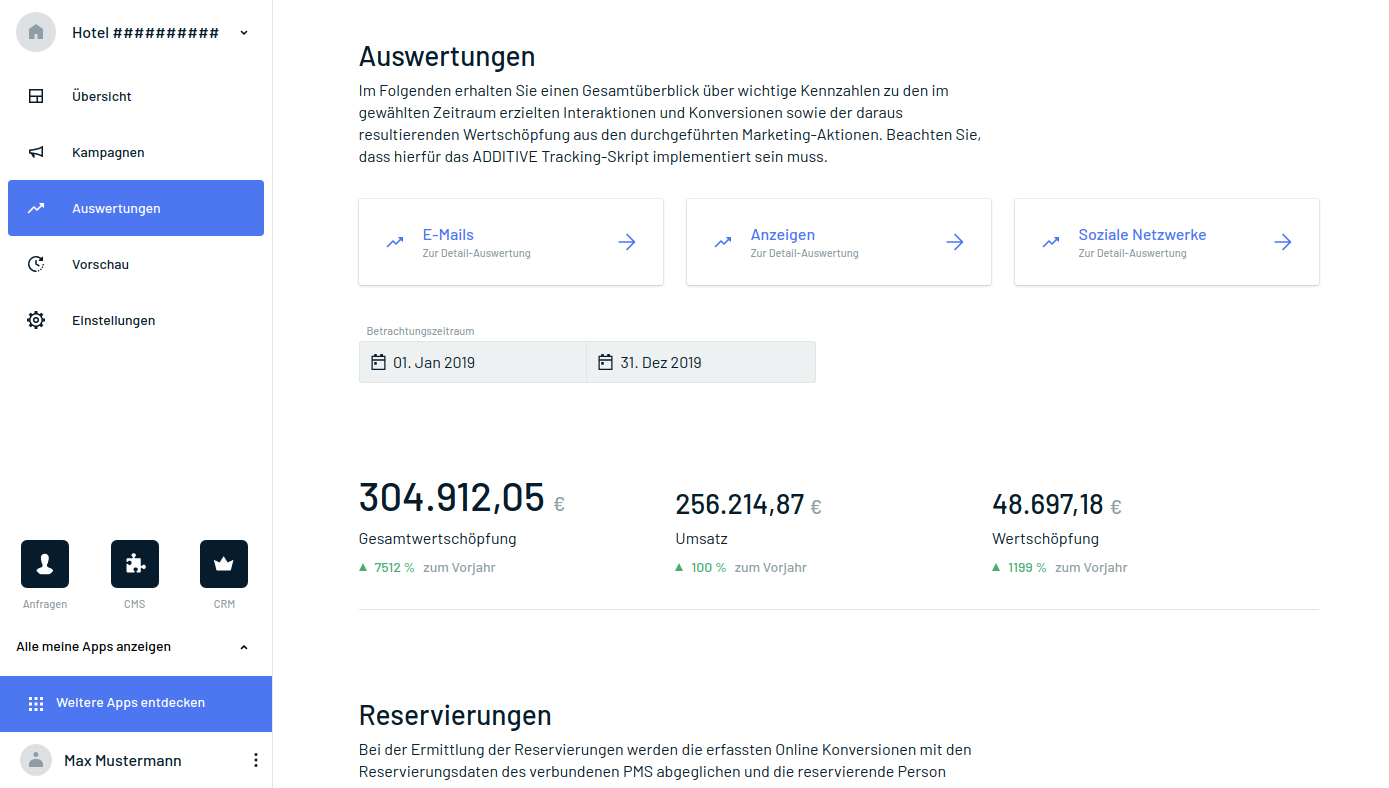
Task: Open Kampagnen in the sidebar
Action: (x=108, y=153)
